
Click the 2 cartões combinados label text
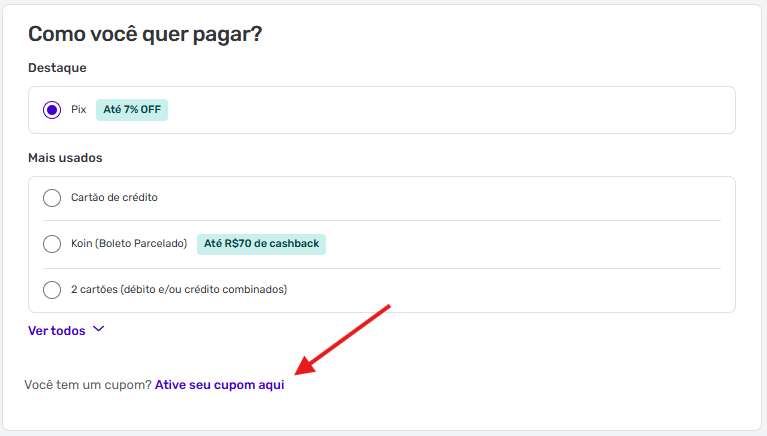179,290
